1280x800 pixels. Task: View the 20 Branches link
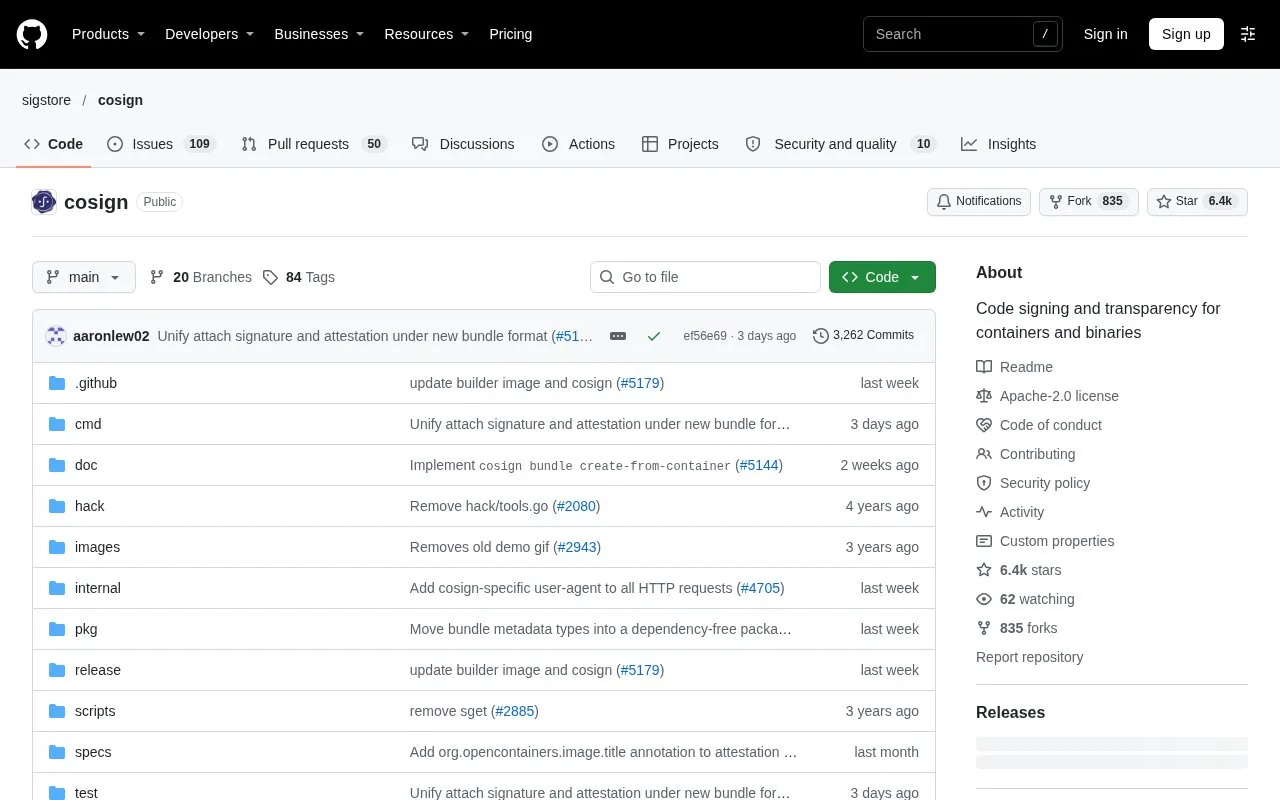click(x=201, y=277)
